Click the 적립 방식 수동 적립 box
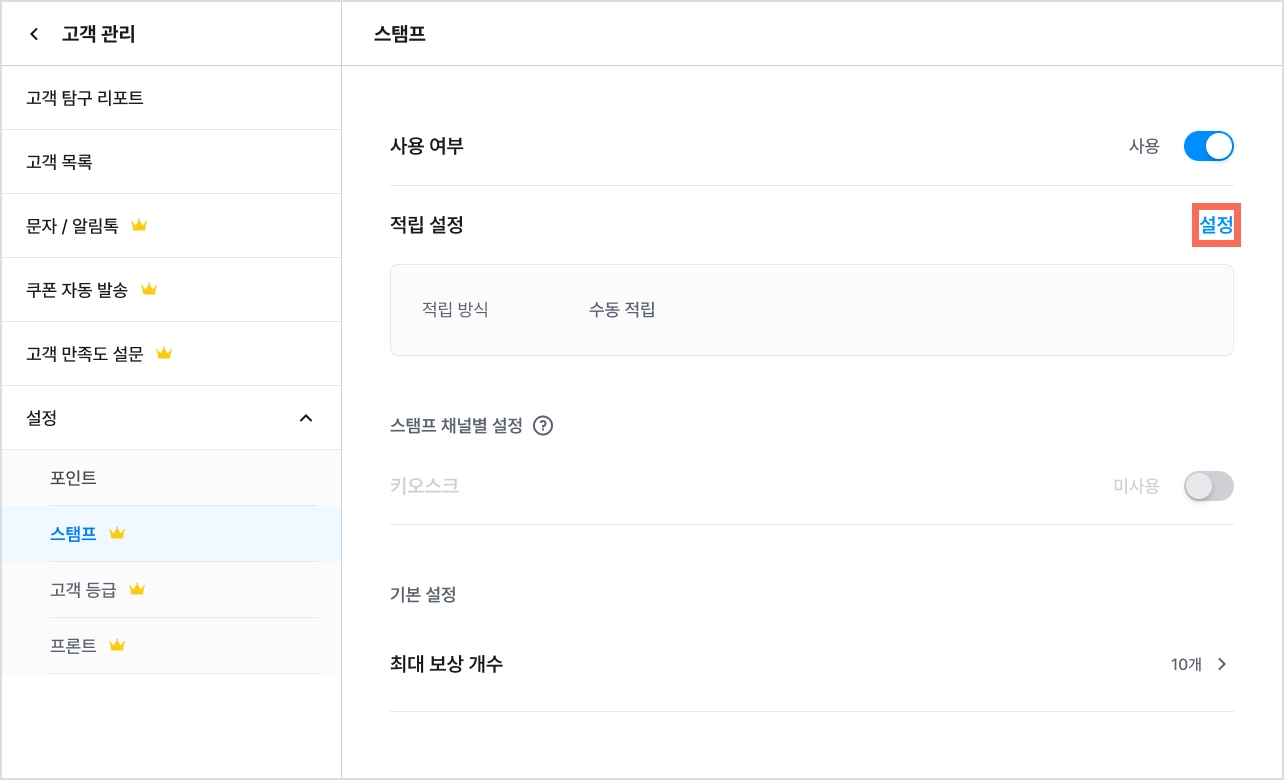This screenshot has width=1284, height=780. [x=812, y=310]
